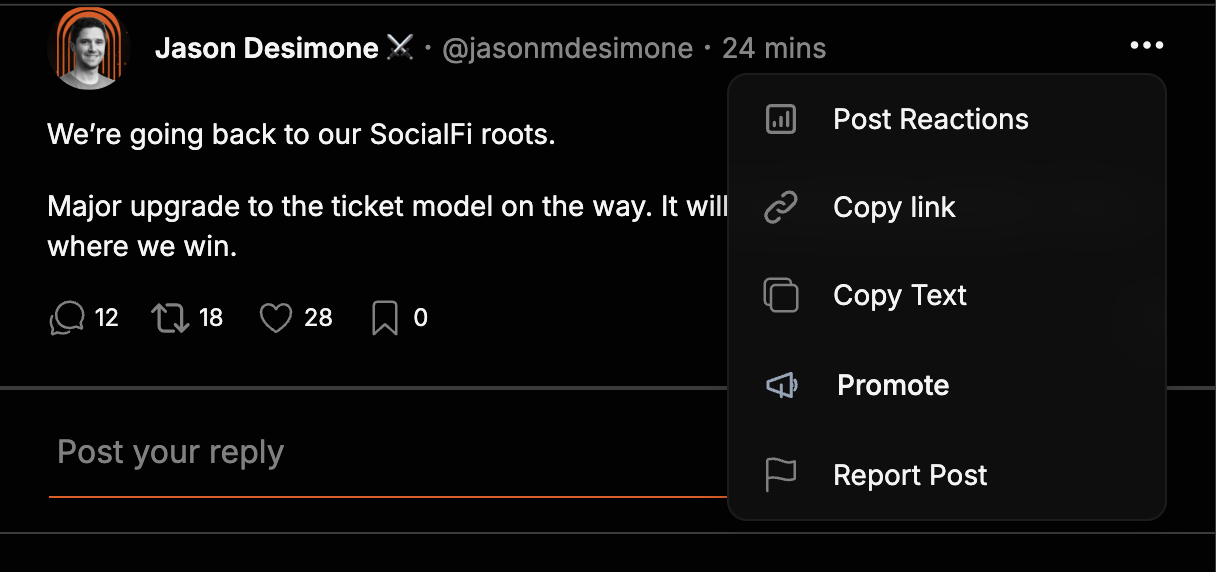
Task: Click the chain link icon in menu
Action: 780,208
